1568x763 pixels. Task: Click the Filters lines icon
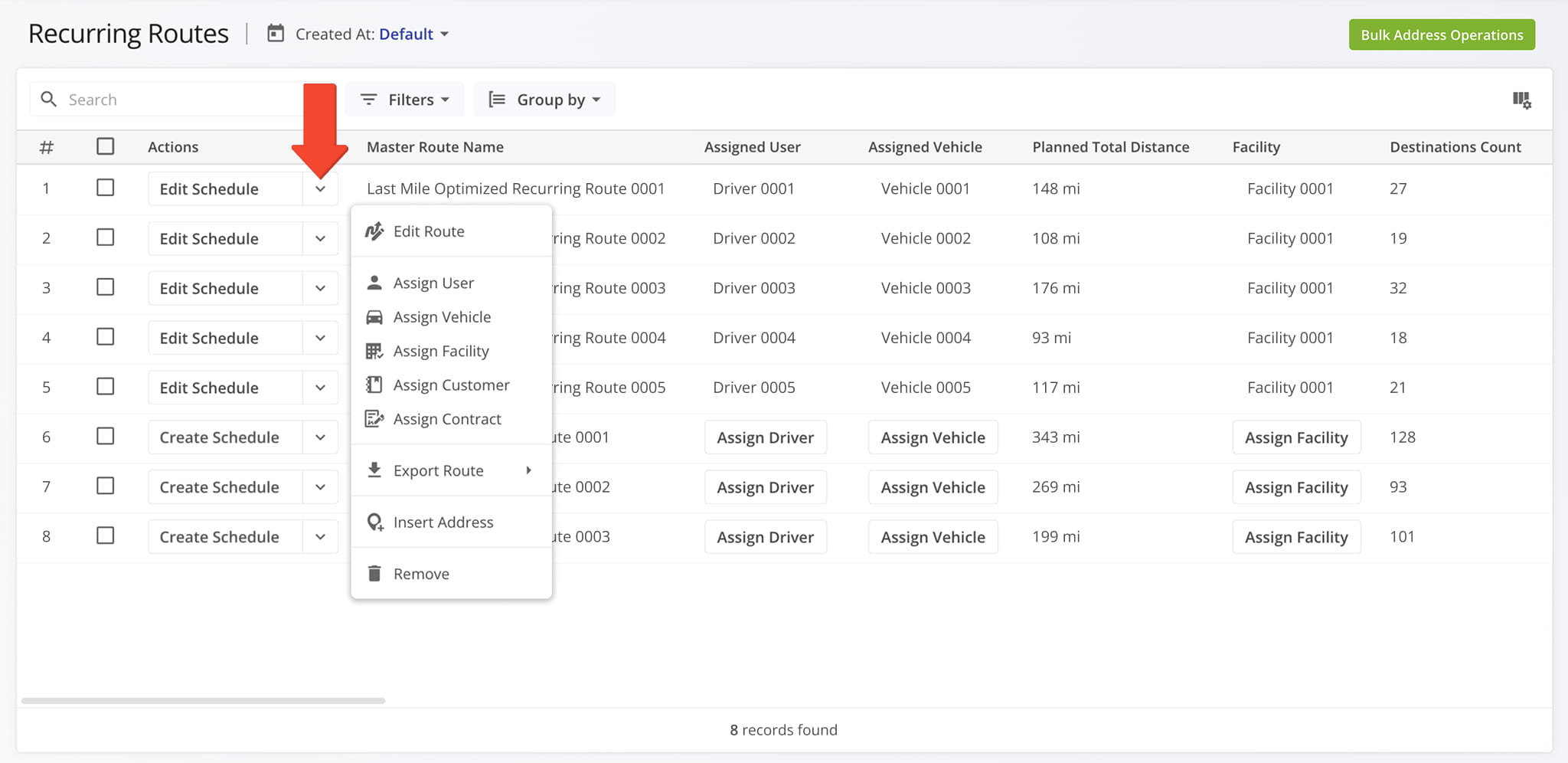(x=368, y=99)
